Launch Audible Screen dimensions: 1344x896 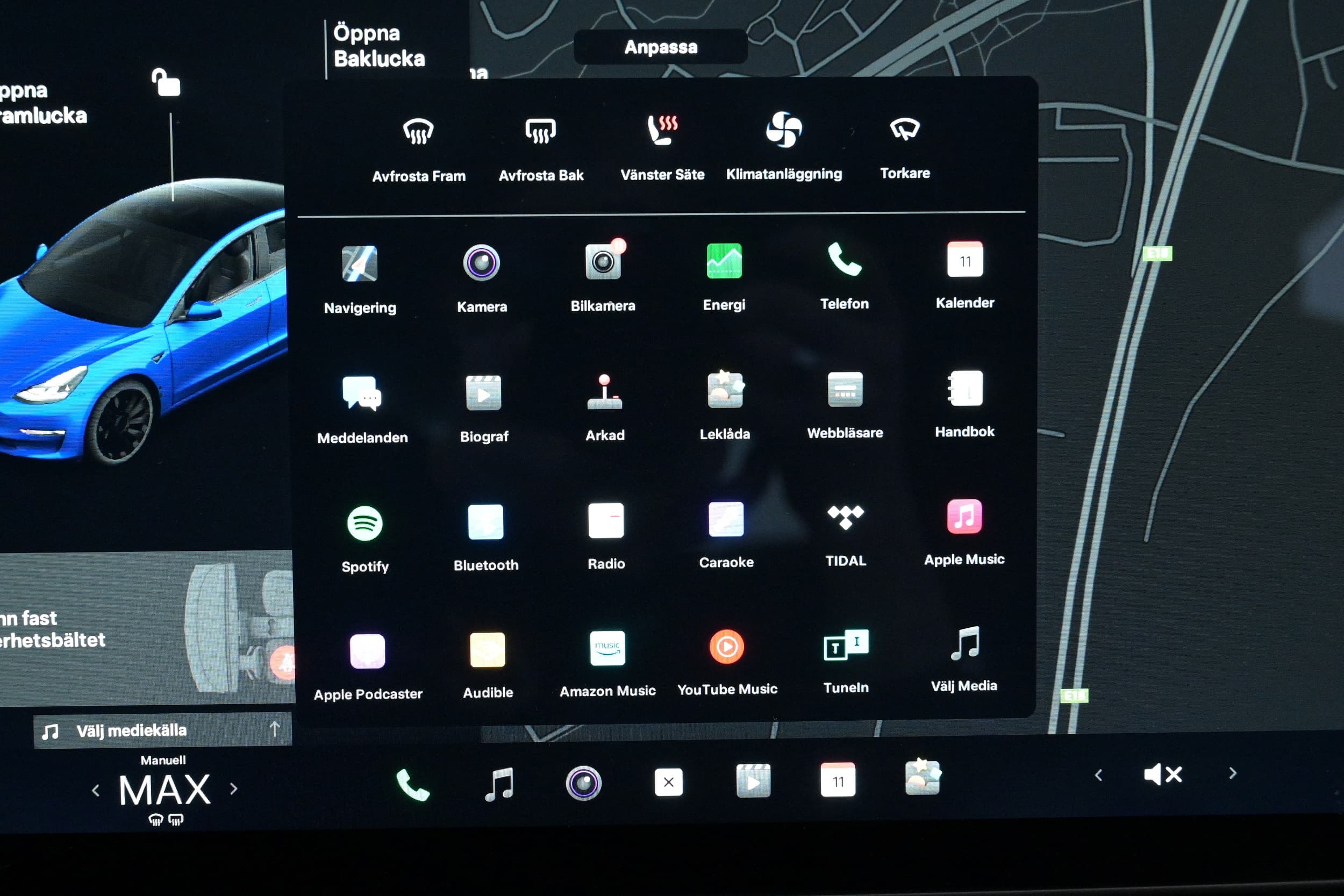(x=488, y=666)
